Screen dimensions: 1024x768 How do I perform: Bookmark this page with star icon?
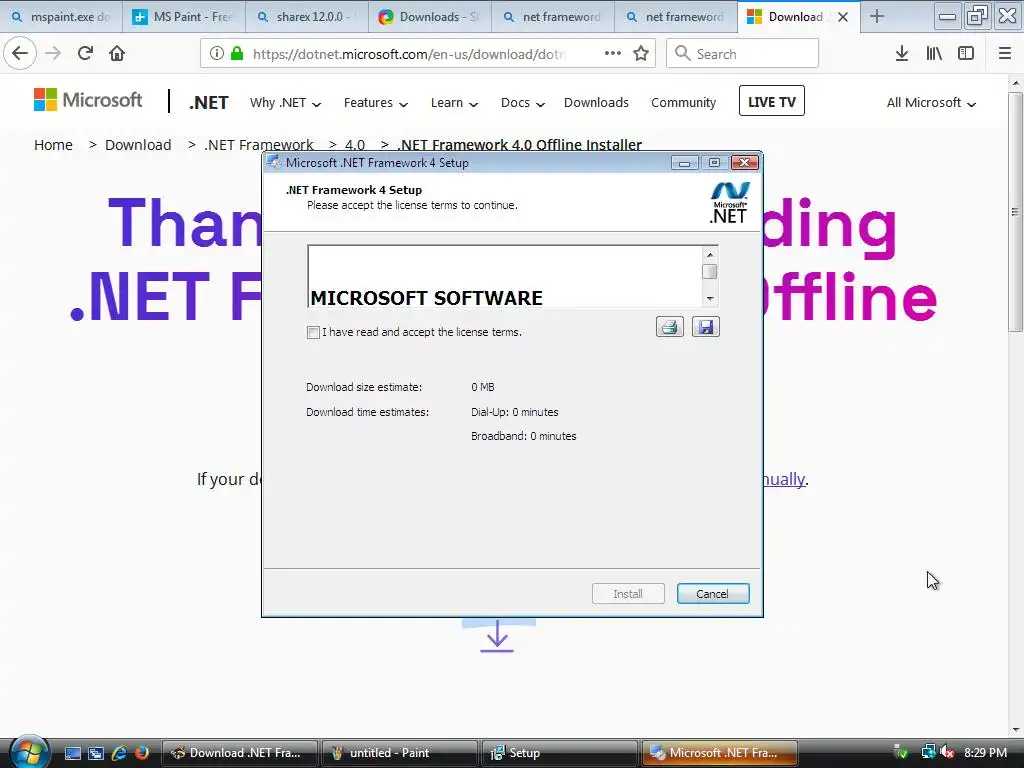point(641,54)
